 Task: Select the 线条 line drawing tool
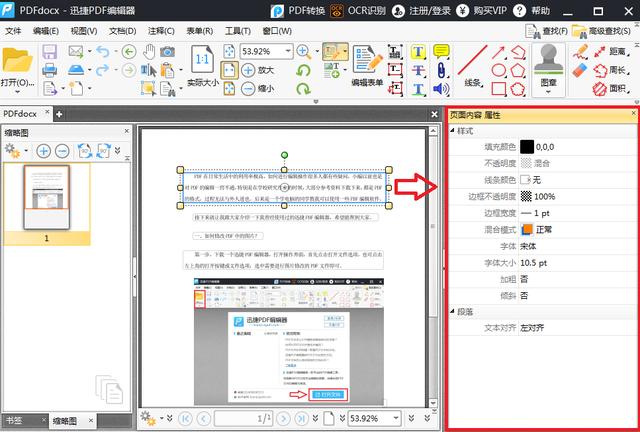473,65
